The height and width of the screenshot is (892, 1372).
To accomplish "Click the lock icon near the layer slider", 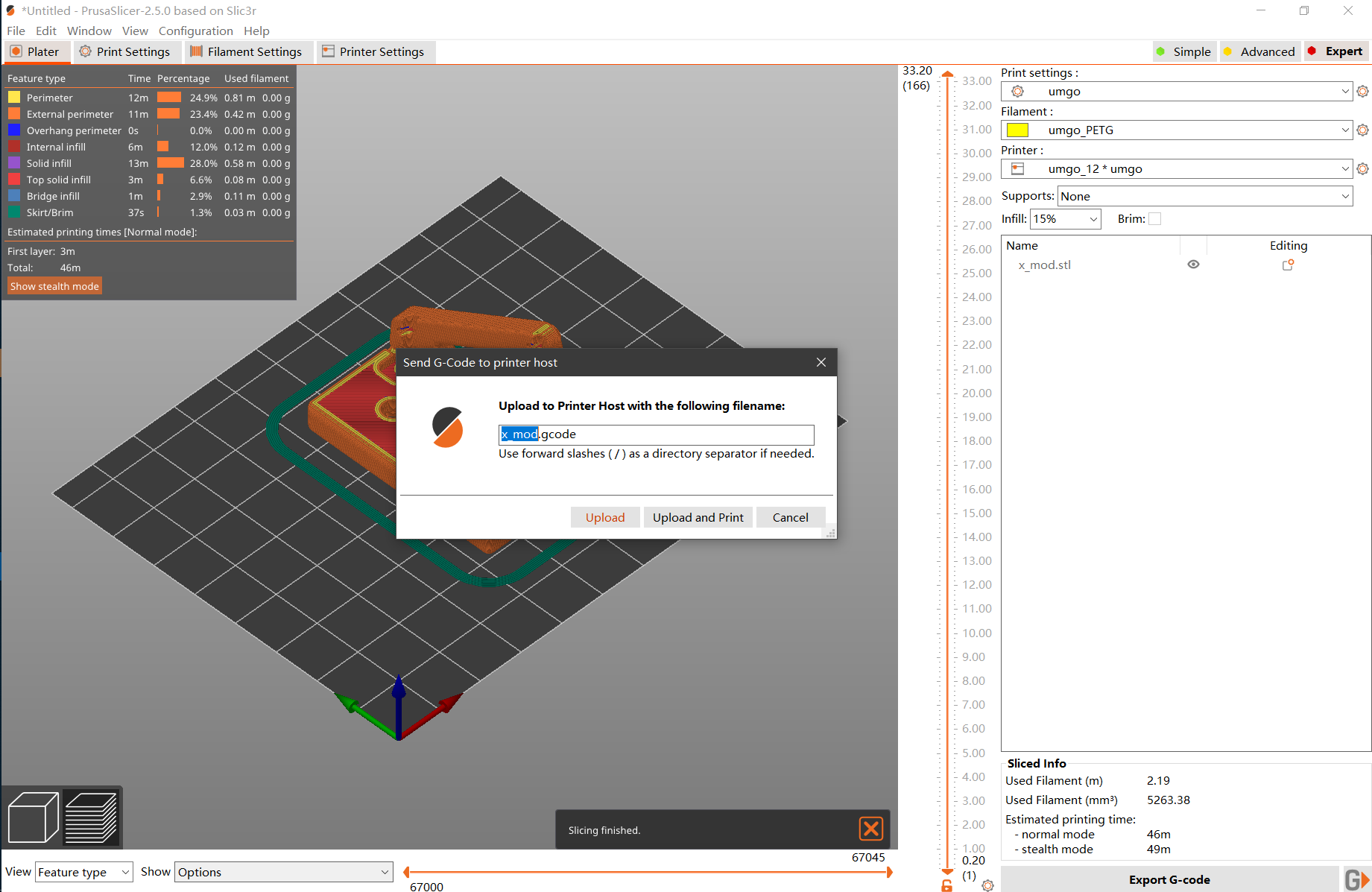I will 946,886.
